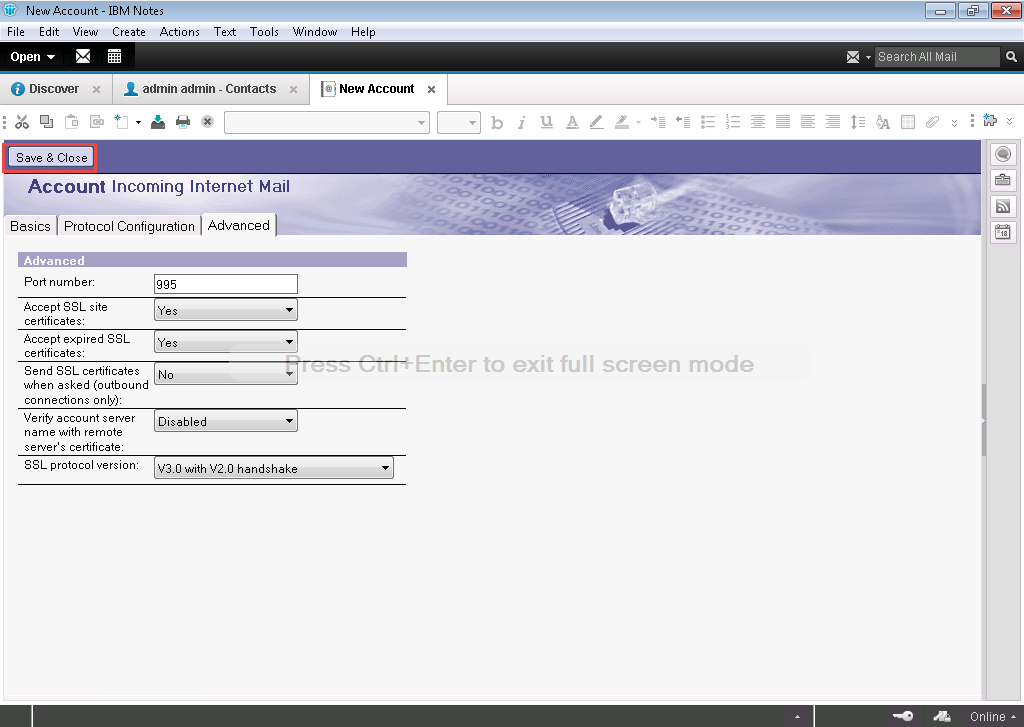
Task: Open the Online location switcher in status bar
Action: (x=992, y=716)
